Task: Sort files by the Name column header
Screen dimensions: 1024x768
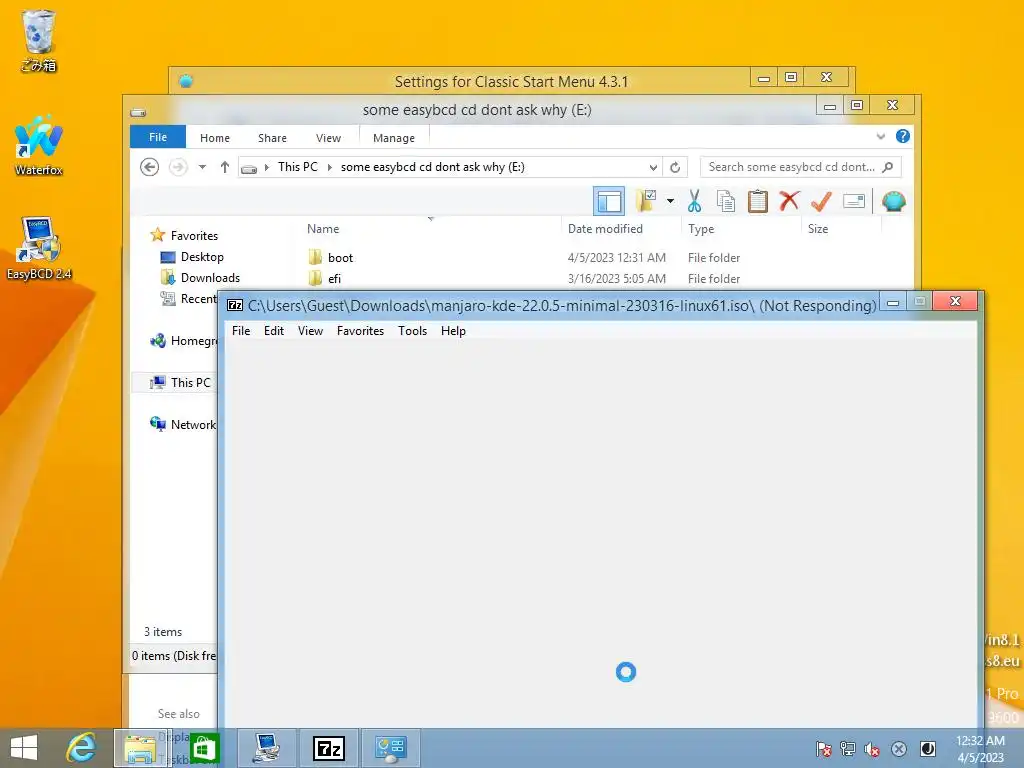Action: click(323, 229)
